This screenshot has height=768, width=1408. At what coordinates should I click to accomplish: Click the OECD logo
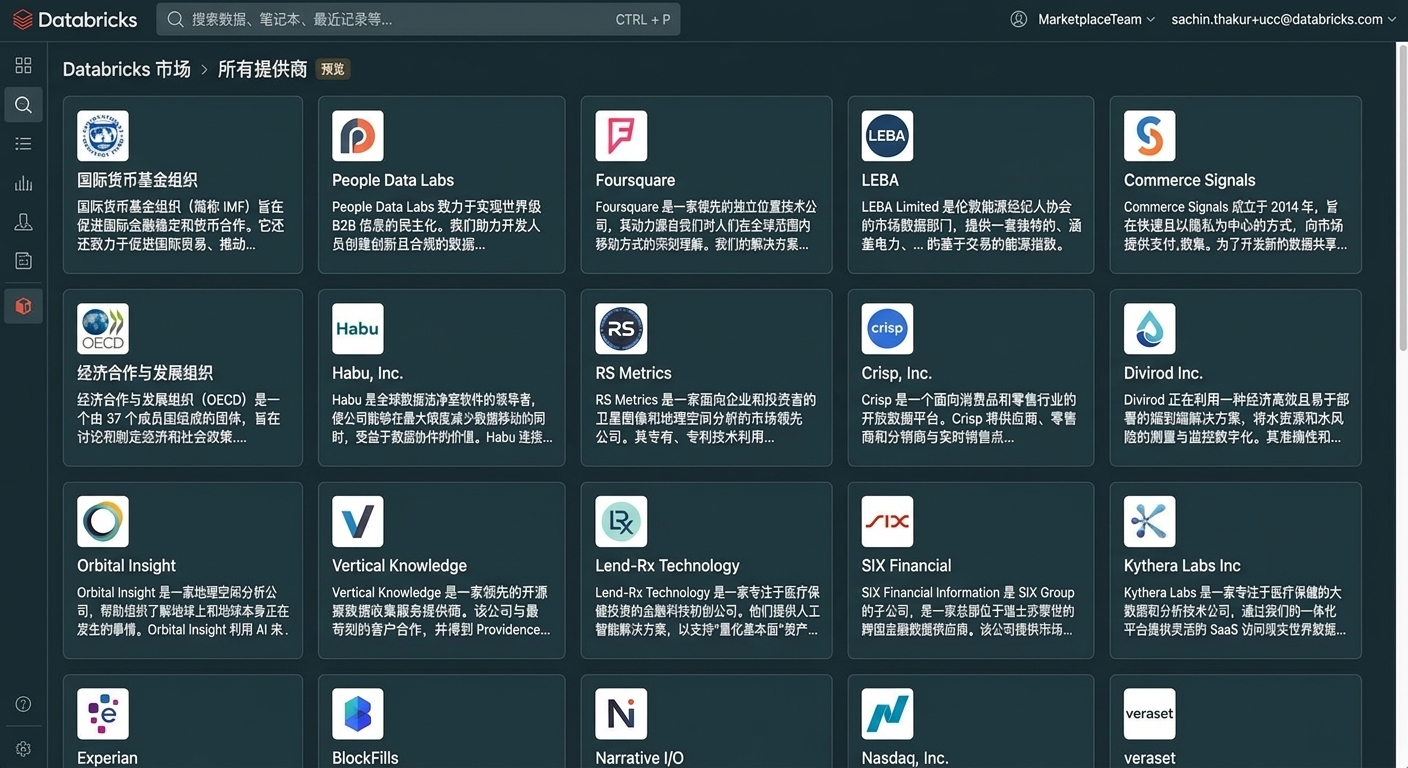pyautogui.click(x=103, y=329)
